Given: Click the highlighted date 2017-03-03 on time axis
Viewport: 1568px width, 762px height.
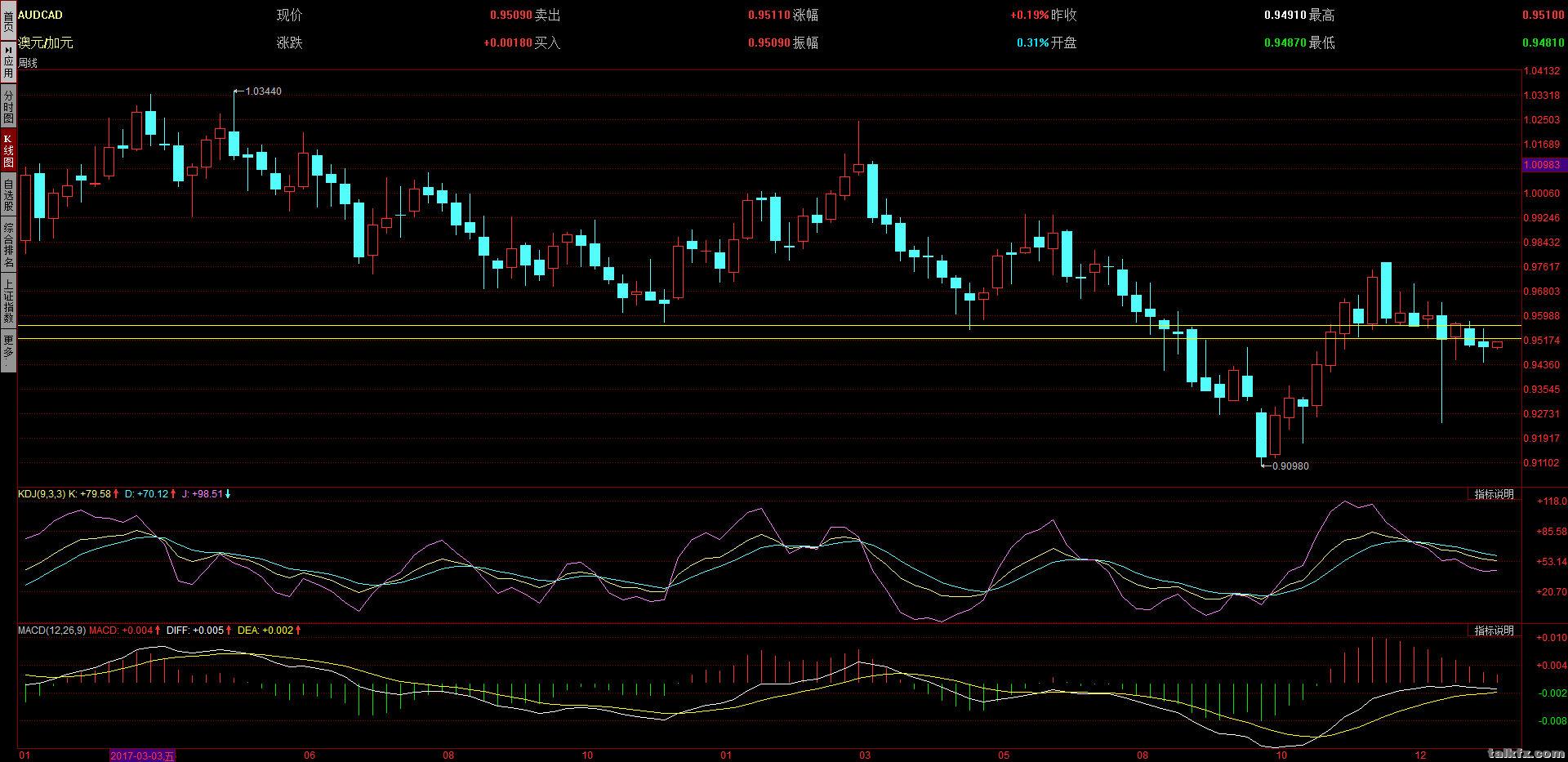Looking at the screenshot, I should 142,755.
